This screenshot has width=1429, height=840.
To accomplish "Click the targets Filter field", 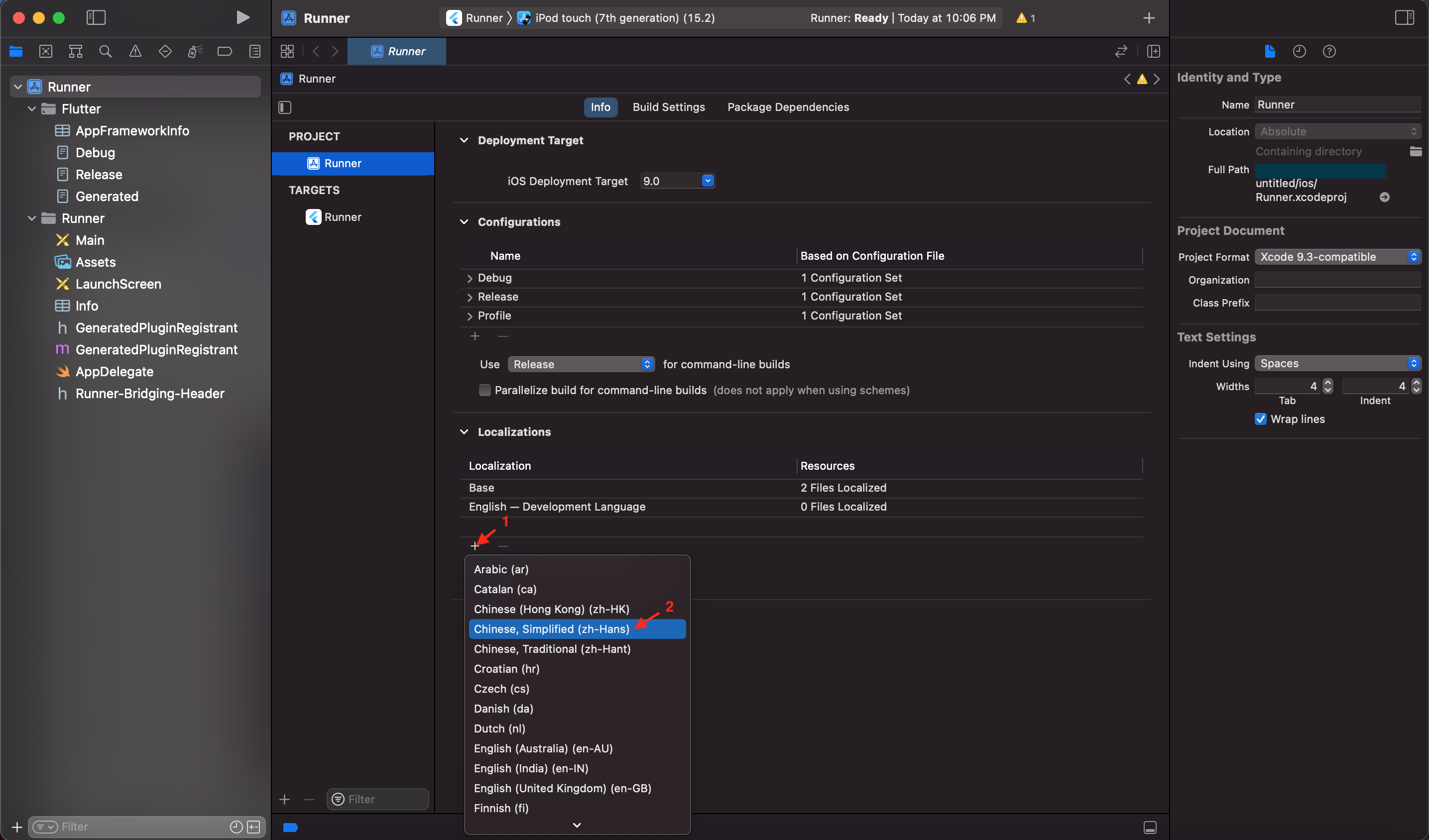I will 377,799.
